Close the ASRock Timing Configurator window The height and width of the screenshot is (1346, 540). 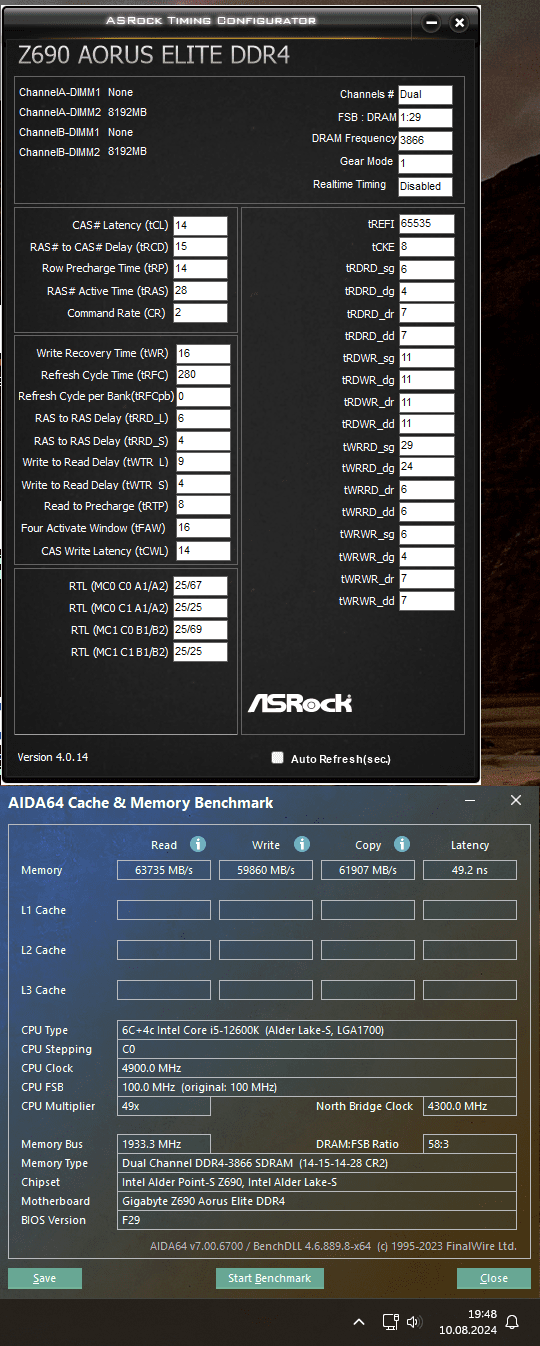(x=459, y=22)
